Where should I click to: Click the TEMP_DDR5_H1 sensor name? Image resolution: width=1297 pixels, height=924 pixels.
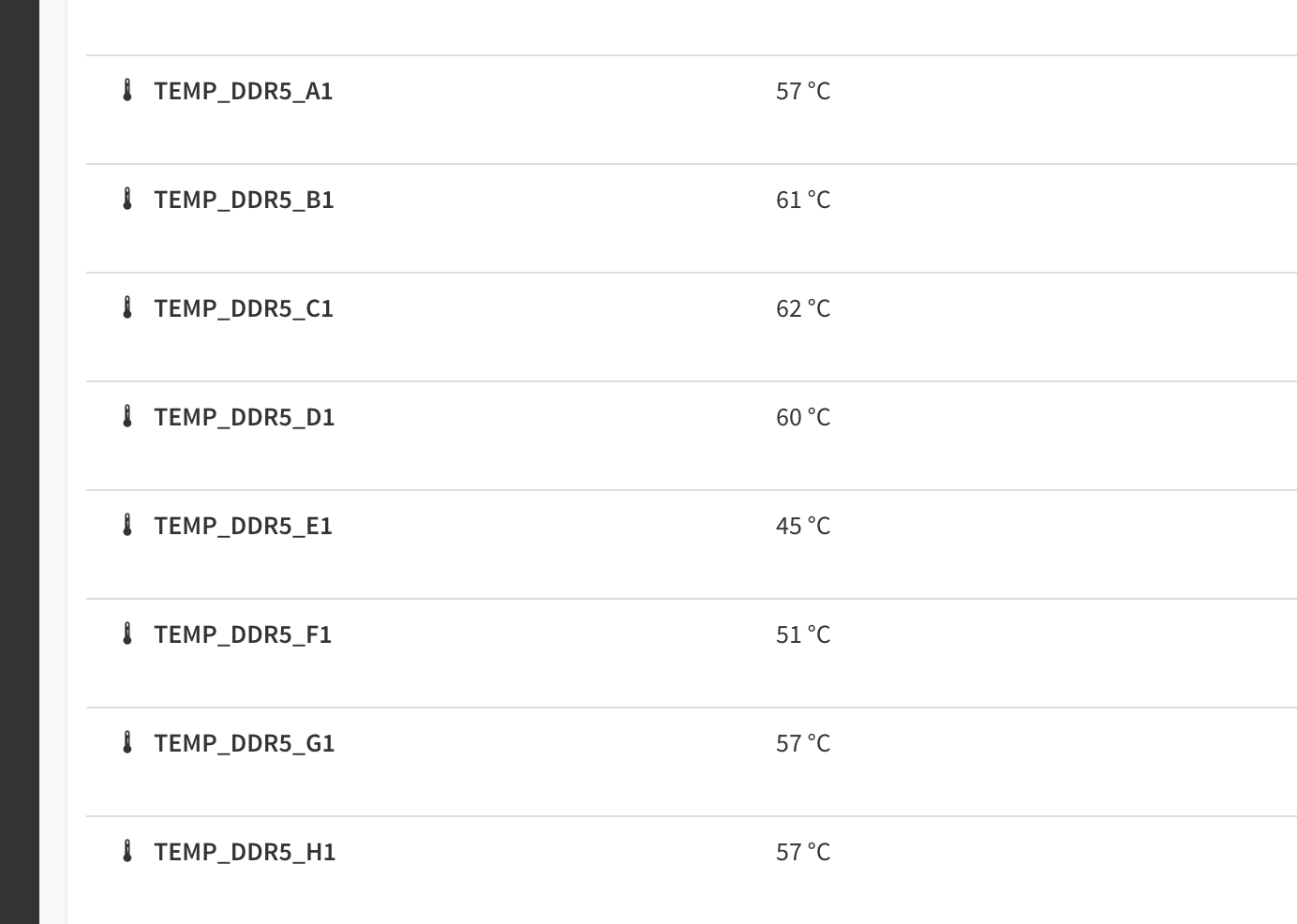coord(245,852)
